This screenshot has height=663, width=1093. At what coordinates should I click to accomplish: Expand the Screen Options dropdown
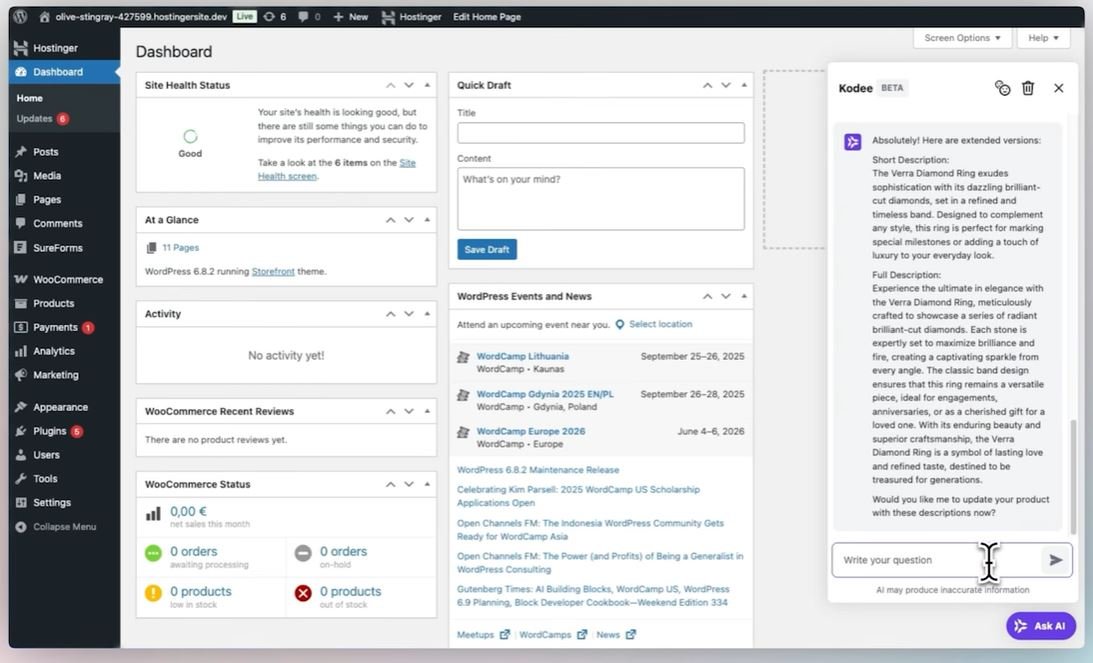tap(961, 38)
